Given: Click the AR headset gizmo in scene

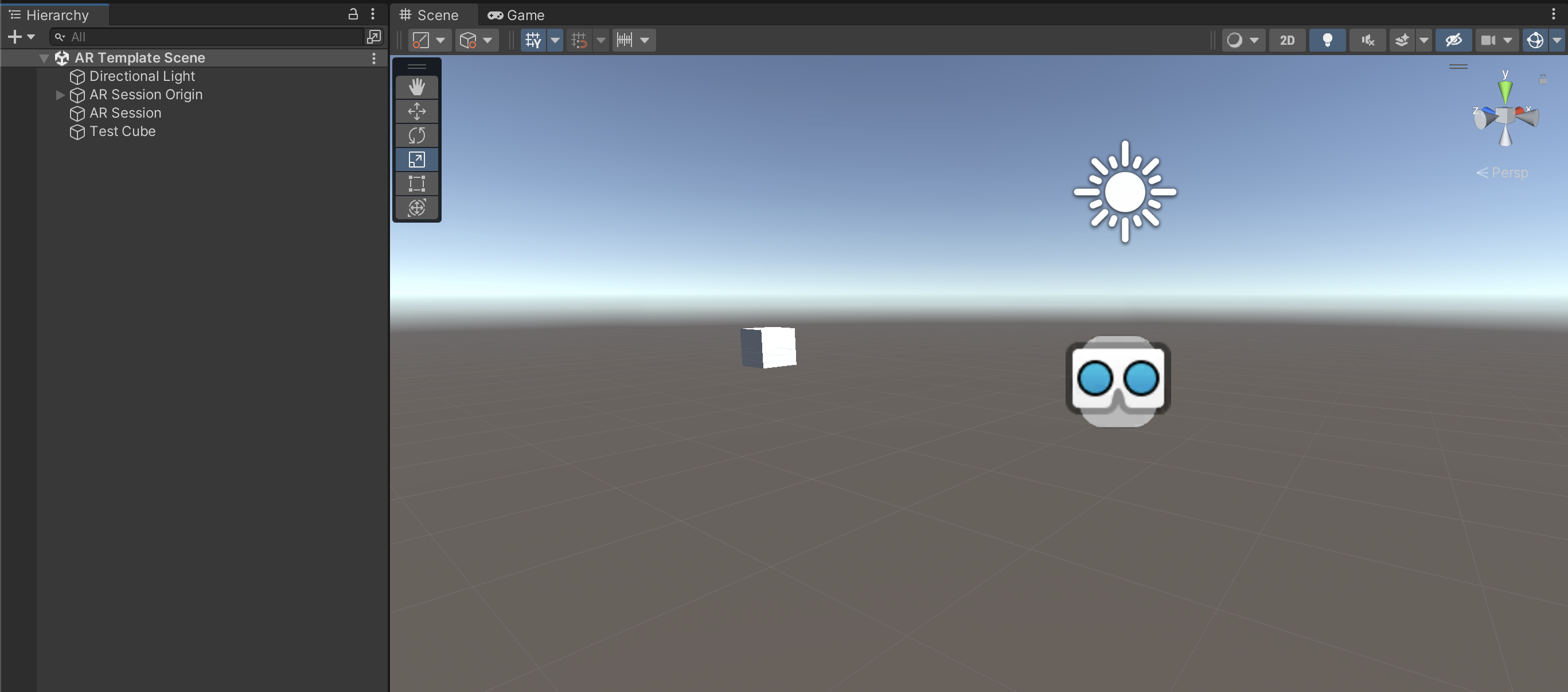Looking at the screenshot, I should point(1118,380).
